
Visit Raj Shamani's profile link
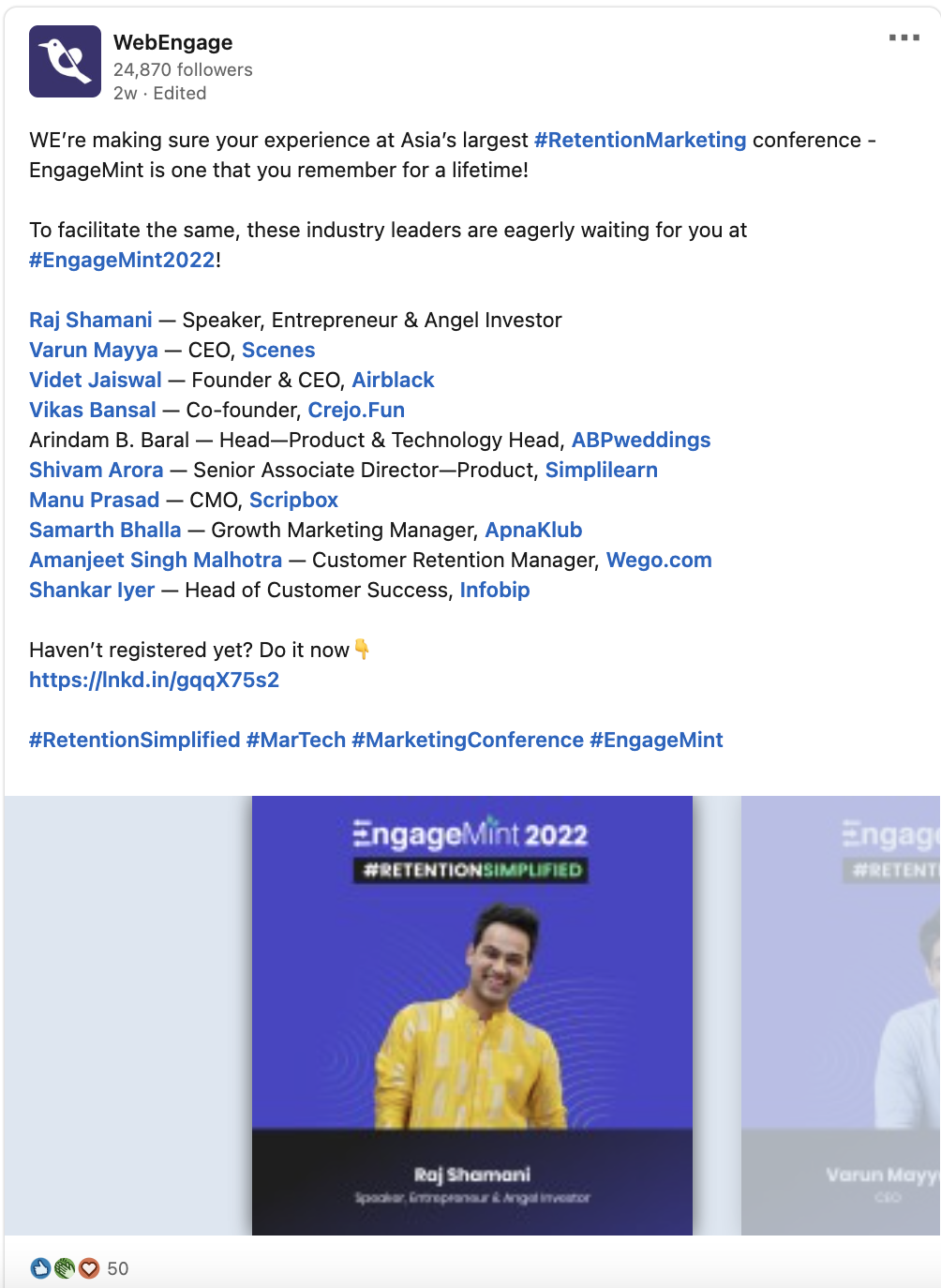pyautogui.click(x=91, y=320)
